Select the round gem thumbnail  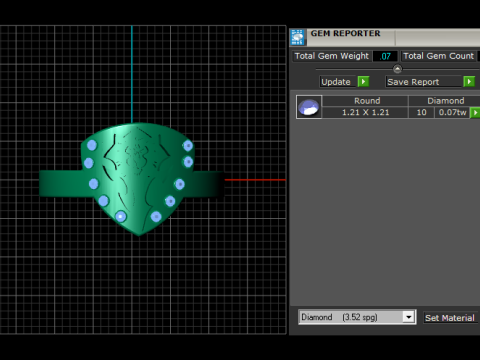pos(309,107)
